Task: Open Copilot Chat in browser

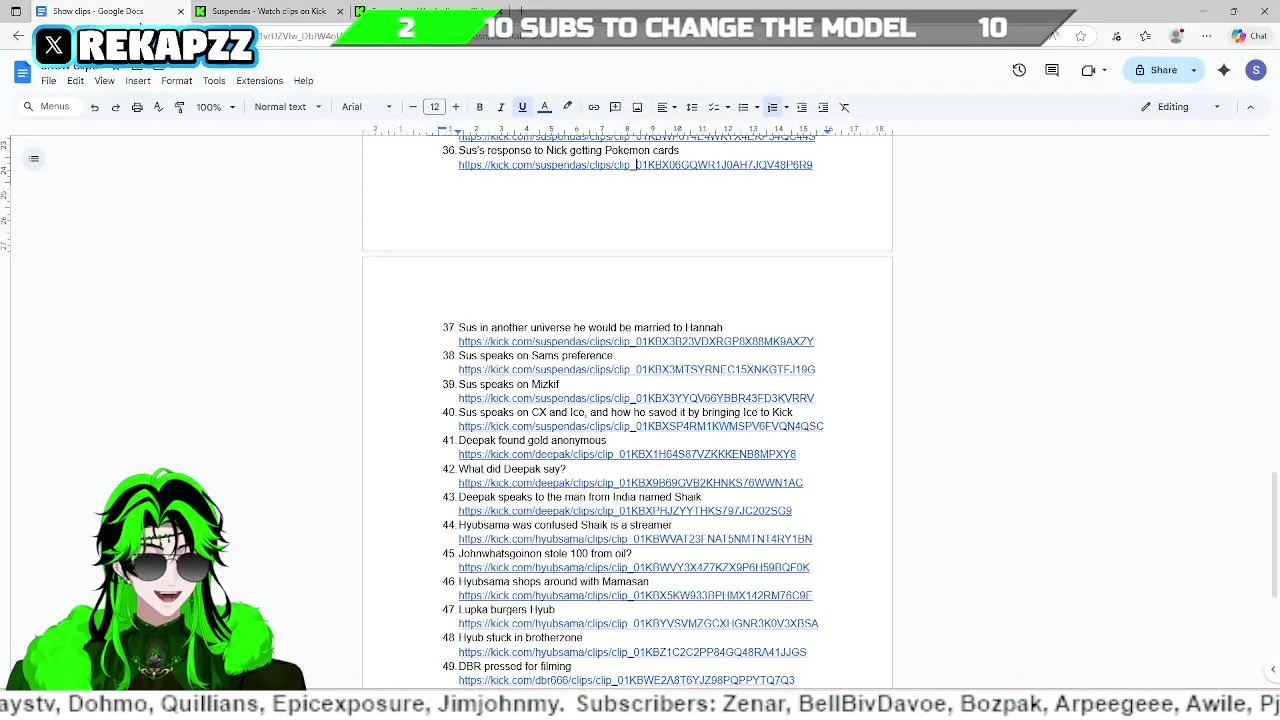Action: tap(1250, 36)
